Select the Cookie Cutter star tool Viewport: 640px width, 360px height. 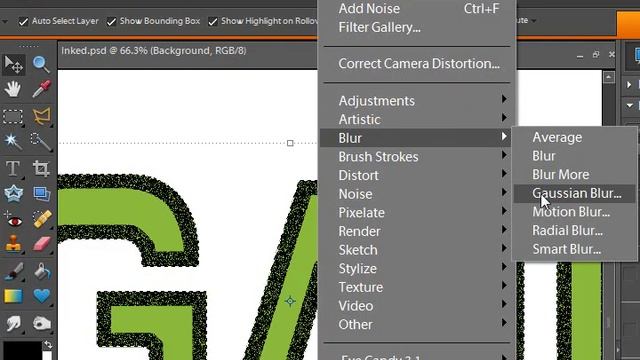click(x=13, y=194)
